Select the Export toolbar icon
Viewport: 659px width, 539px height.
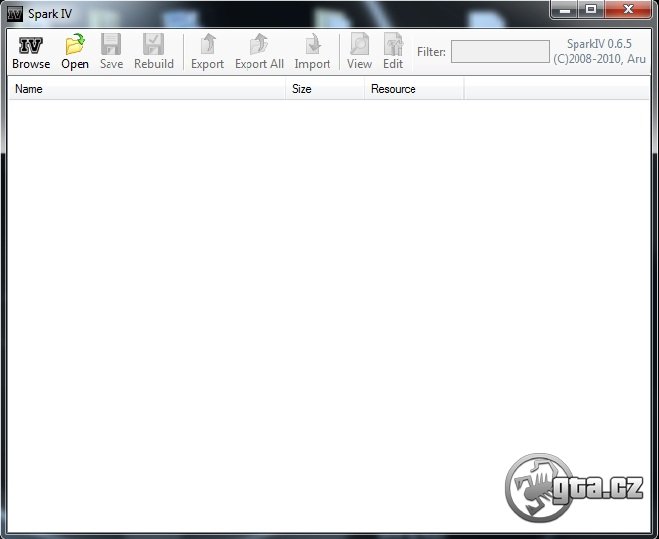coord(208,45)
